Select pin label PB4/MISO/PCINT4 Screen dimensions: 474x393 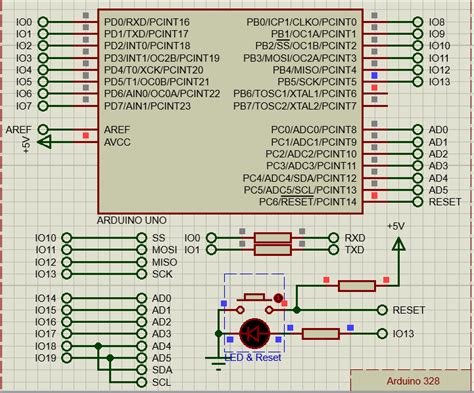tap(315, 70)
